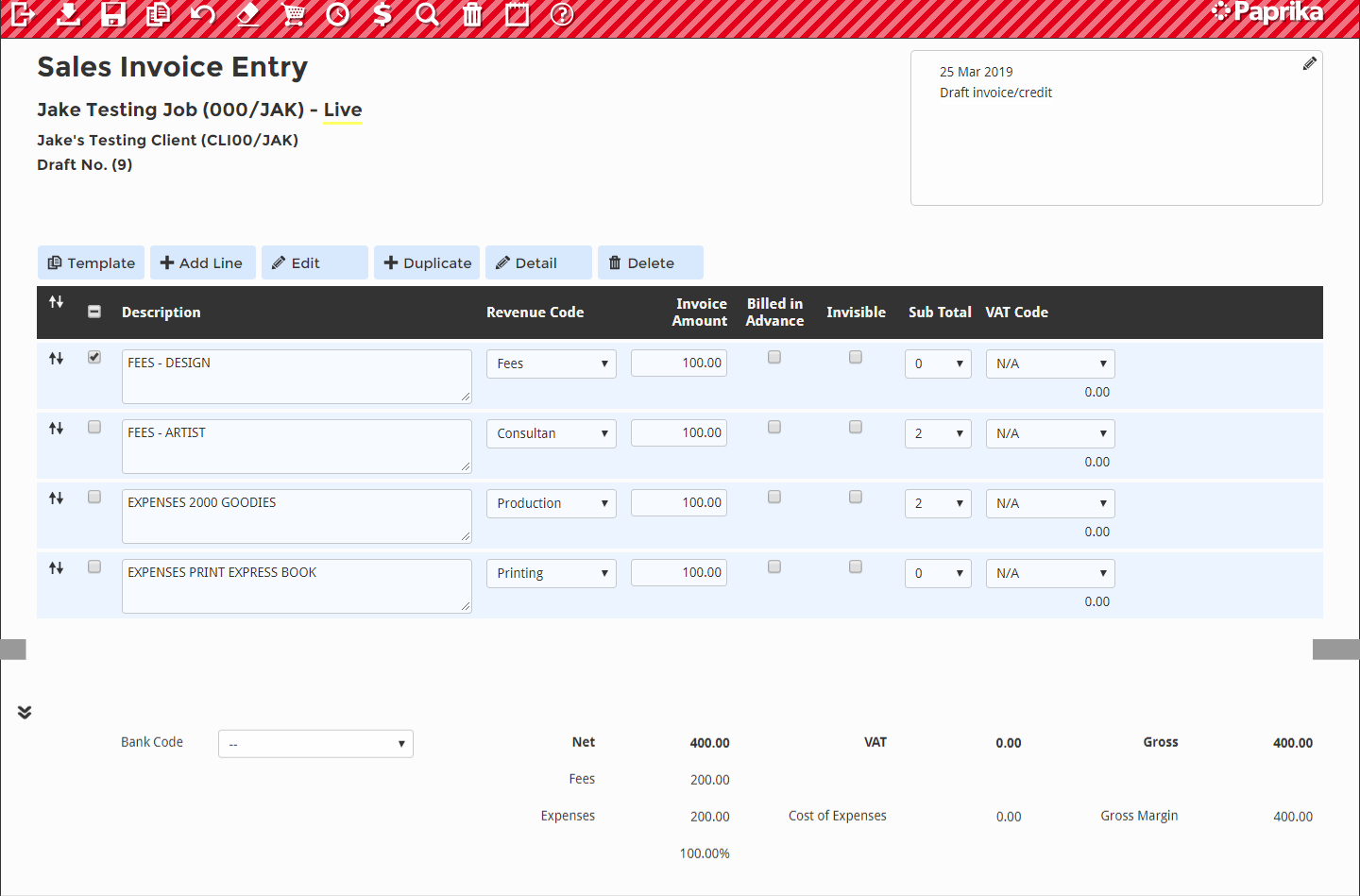Edit the invoice note with pencil icon
The image size is (1360, 896).
(1309, 63)
